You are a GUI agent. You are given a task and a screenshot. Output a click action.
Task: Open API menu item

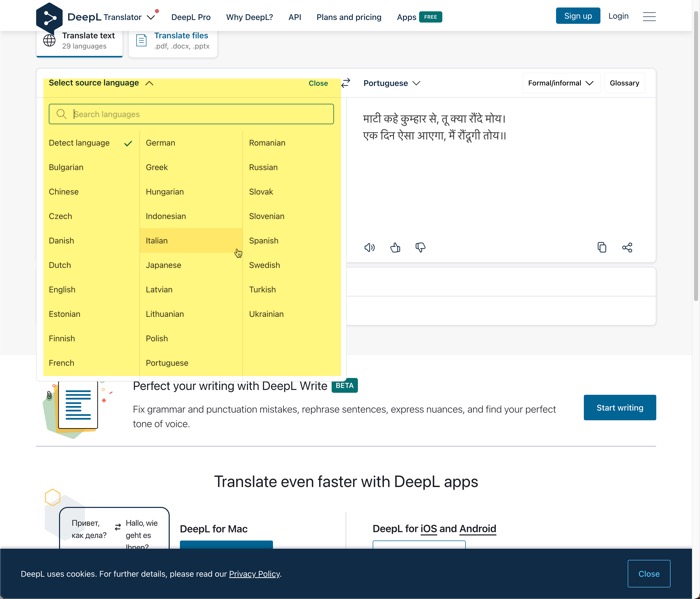[x=295, y=17]
